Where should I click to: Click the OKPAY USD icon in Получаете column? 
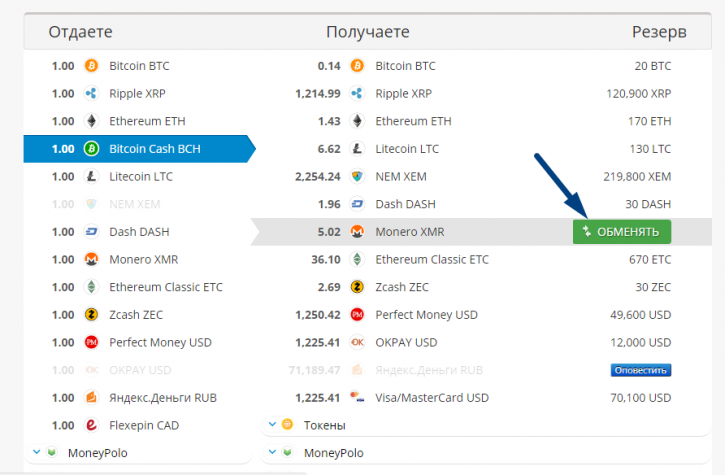[357, 343]
